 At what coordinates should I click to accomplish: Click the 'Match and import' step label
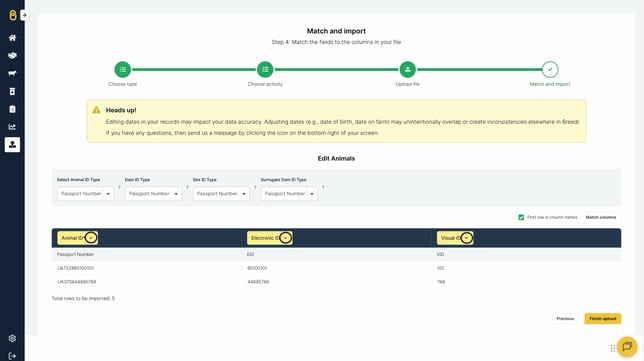click(x=550, y=84)
